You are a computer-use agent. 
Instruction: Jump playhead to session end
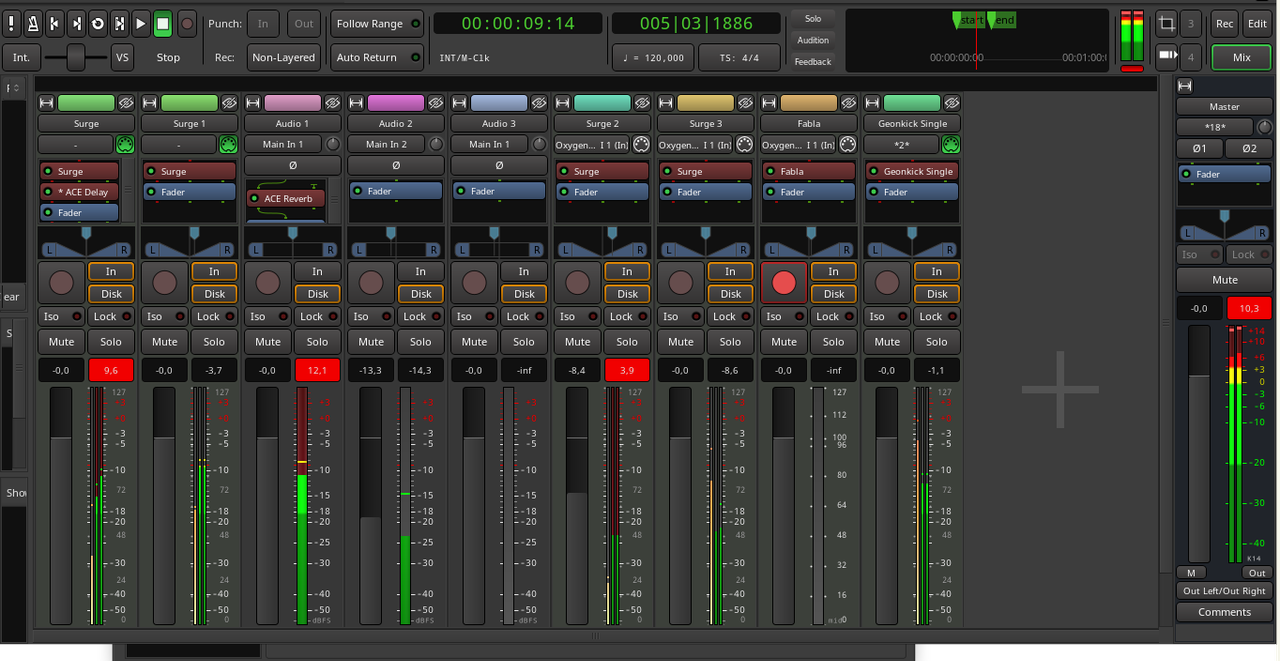(76, 23)
